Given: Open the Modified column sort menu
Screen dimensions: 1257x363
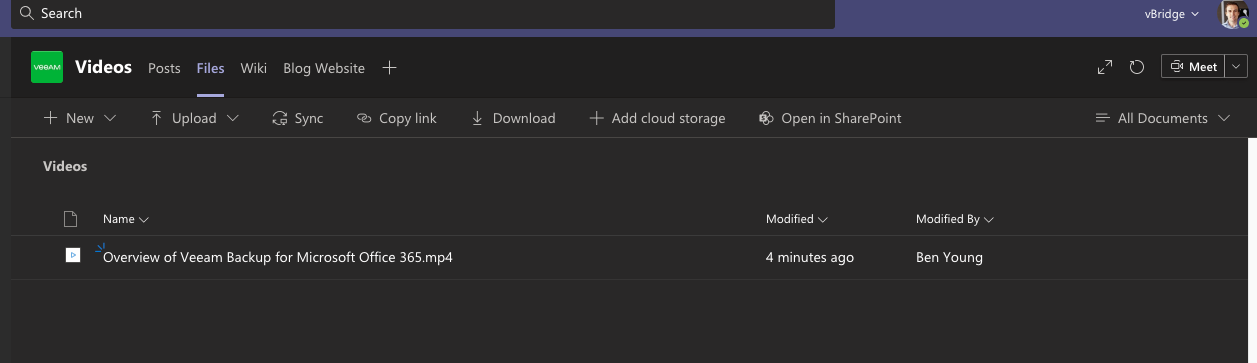Looking at the screenshot, I should 797,219.
